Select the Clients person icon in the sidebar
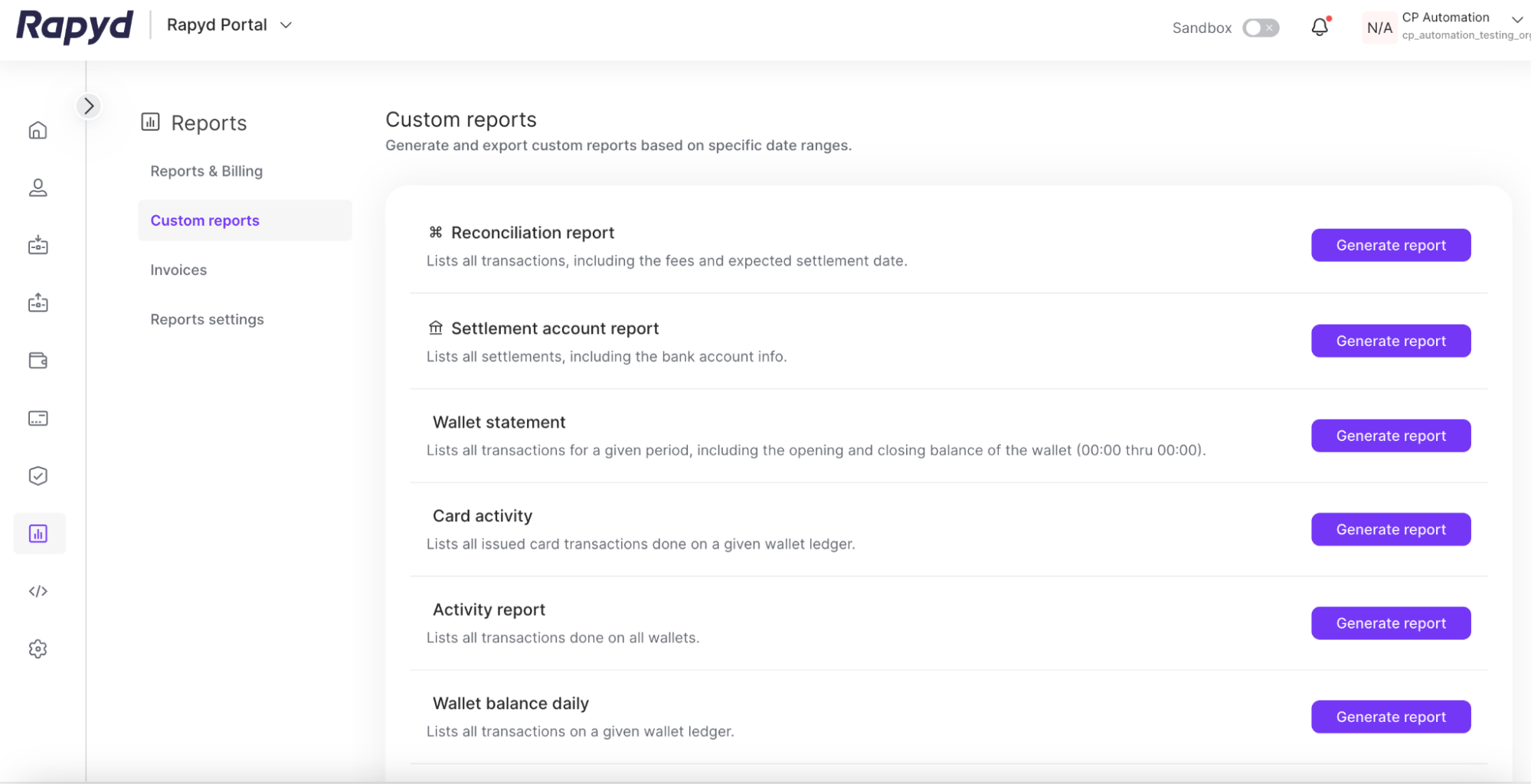This screenshot has width=1531, height=784. pyautogui.click(x=38, y=188)
